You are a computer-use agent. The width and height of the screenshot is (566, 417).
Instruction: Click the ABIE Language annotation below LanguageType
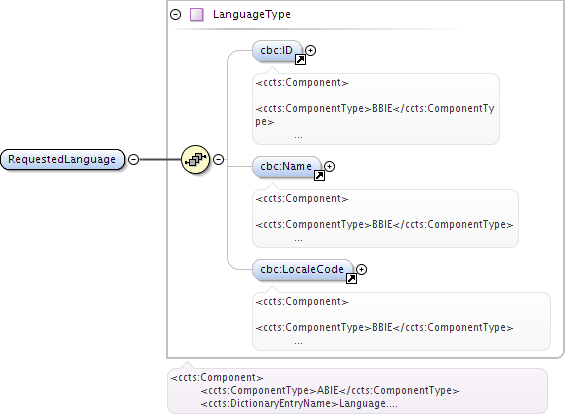point(357,391)
